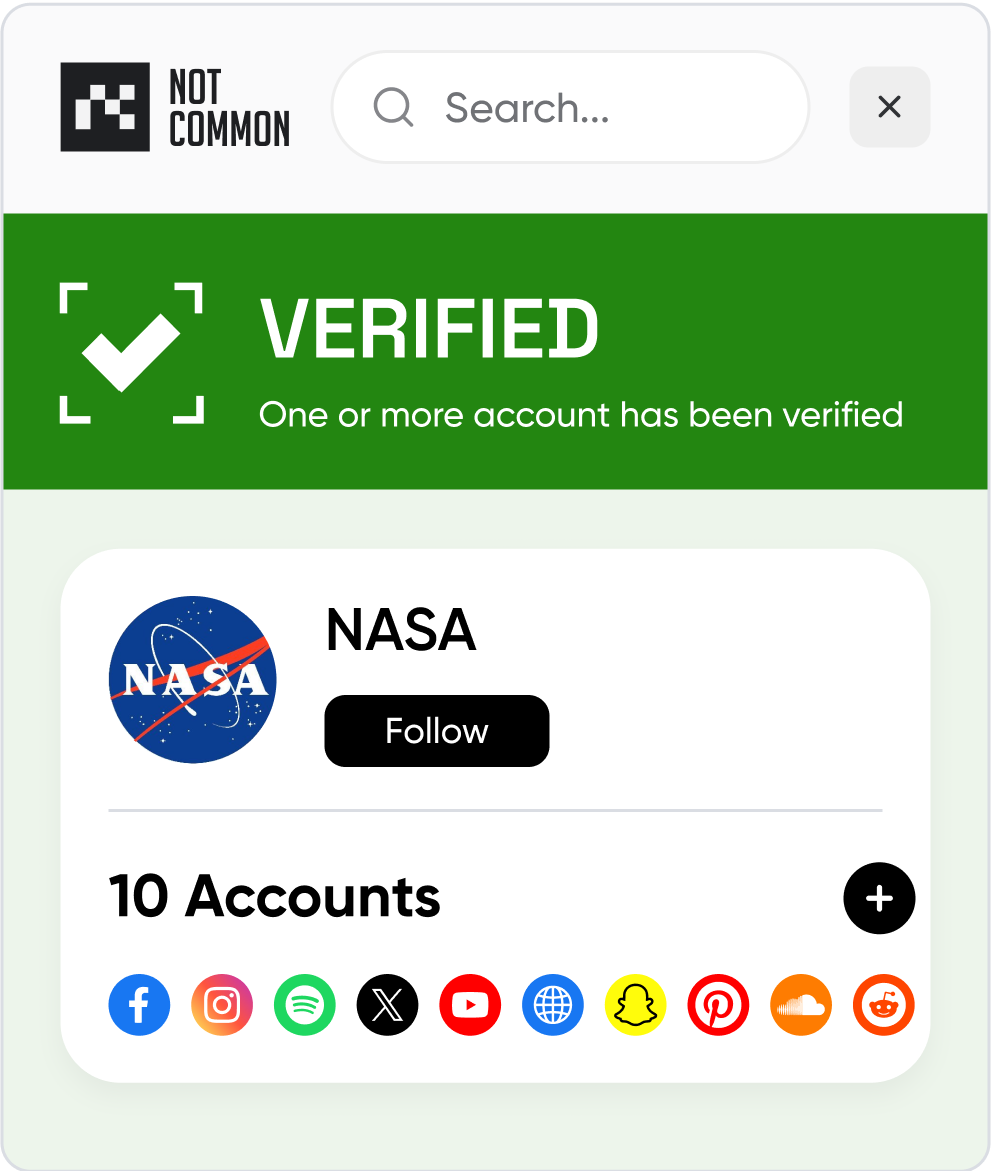Open NASA's Snapchat account icon
This screenshot has width=991, height=1171.
636,1004
